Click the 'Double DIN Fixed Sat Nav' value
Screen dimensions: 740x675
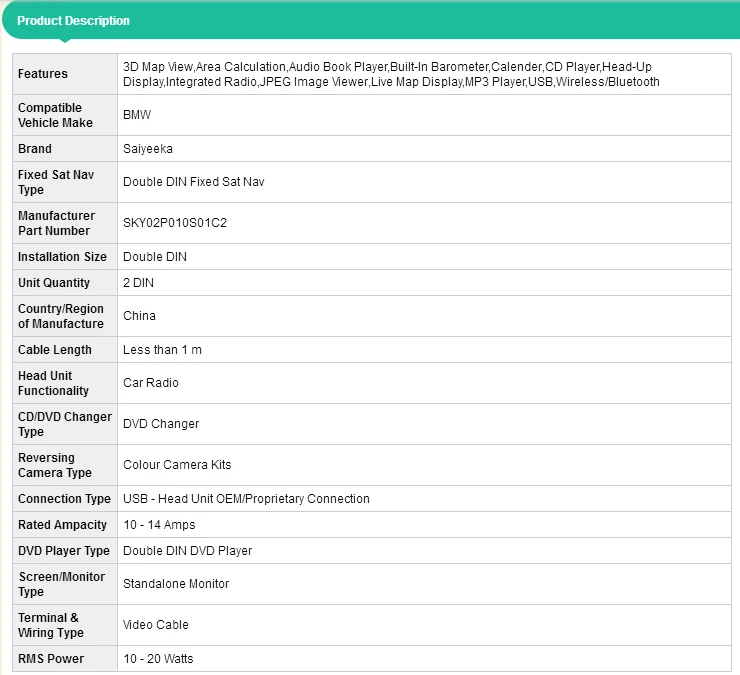pyautogui.click(x=193, y=182)
